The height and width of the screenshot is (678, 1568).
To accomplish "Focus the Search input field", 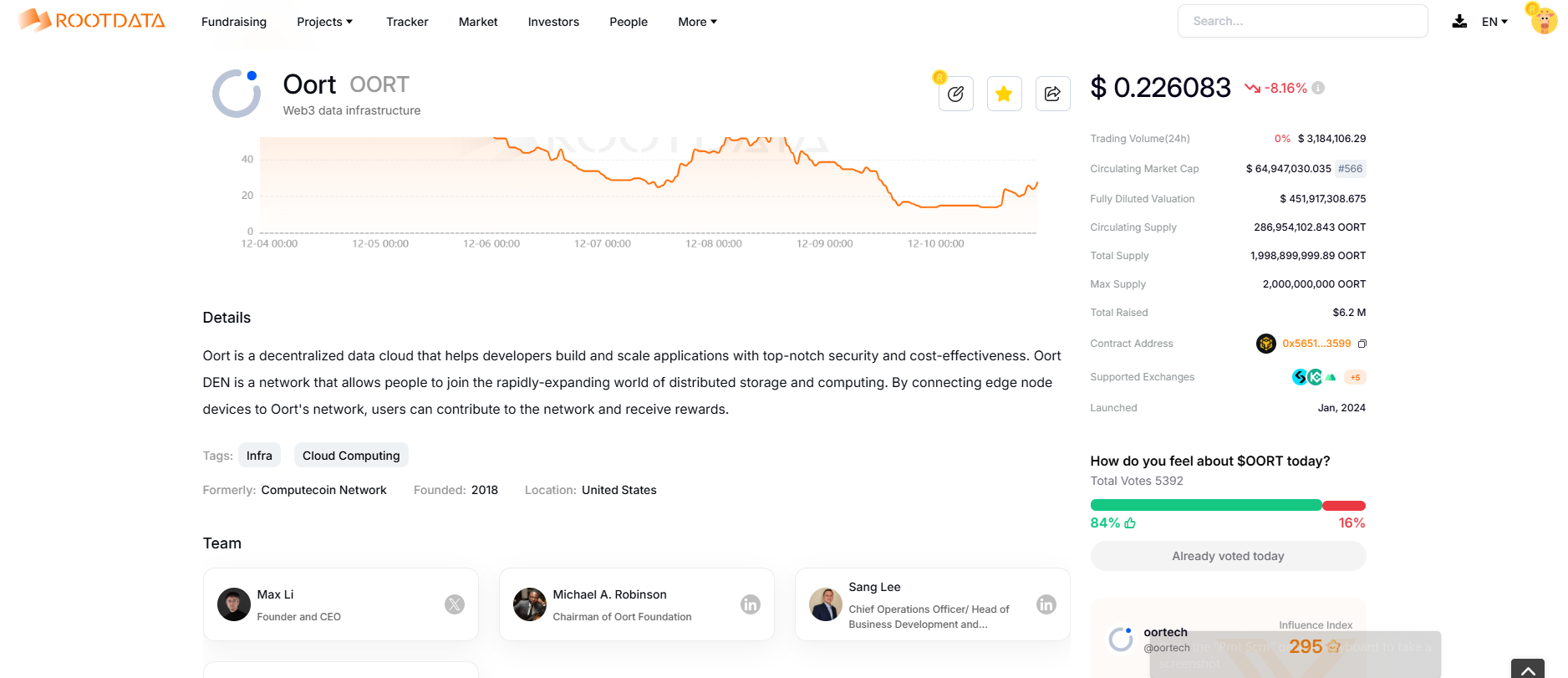I will click(1303, 21).
